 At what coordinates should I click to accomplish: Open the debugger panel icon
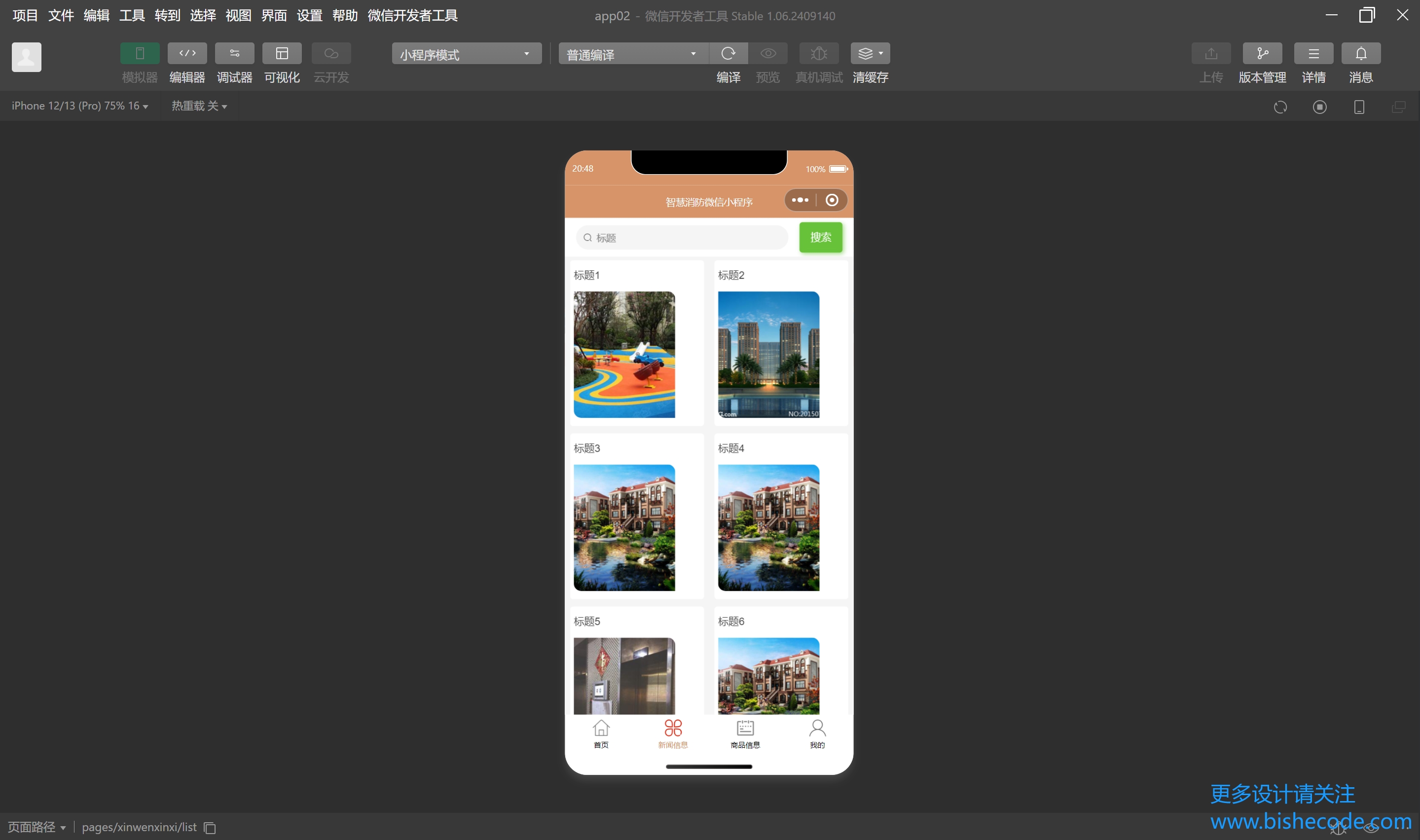(x=234, y=53)
